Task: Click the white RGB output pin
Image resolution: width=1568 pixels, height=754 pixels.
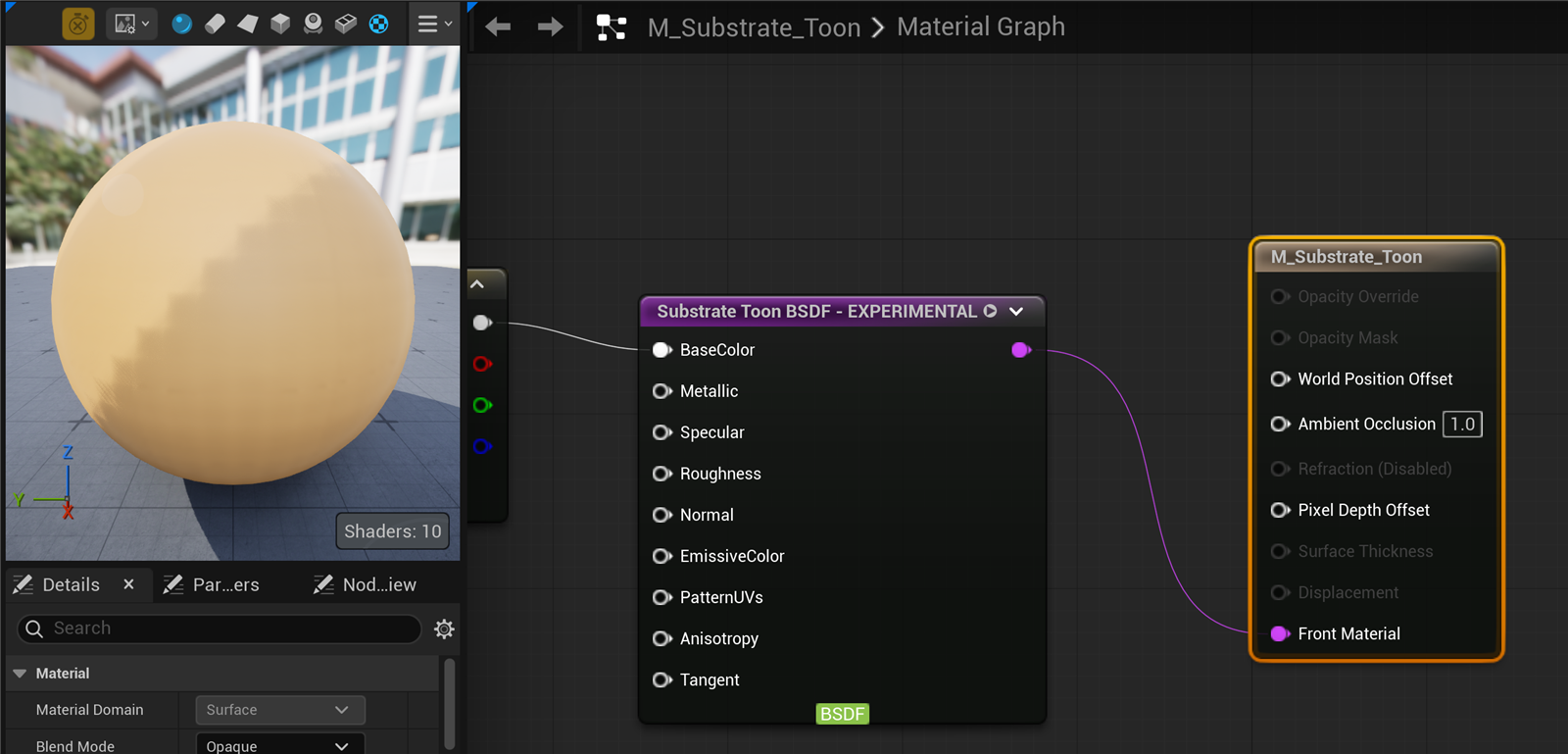Action: coord(482,323)
